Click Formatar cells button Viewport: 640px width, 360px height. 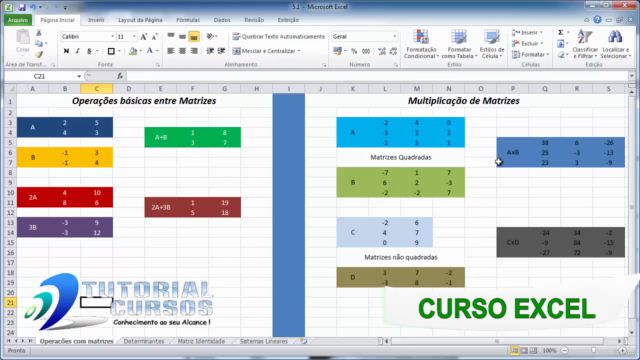pos(530,54)
